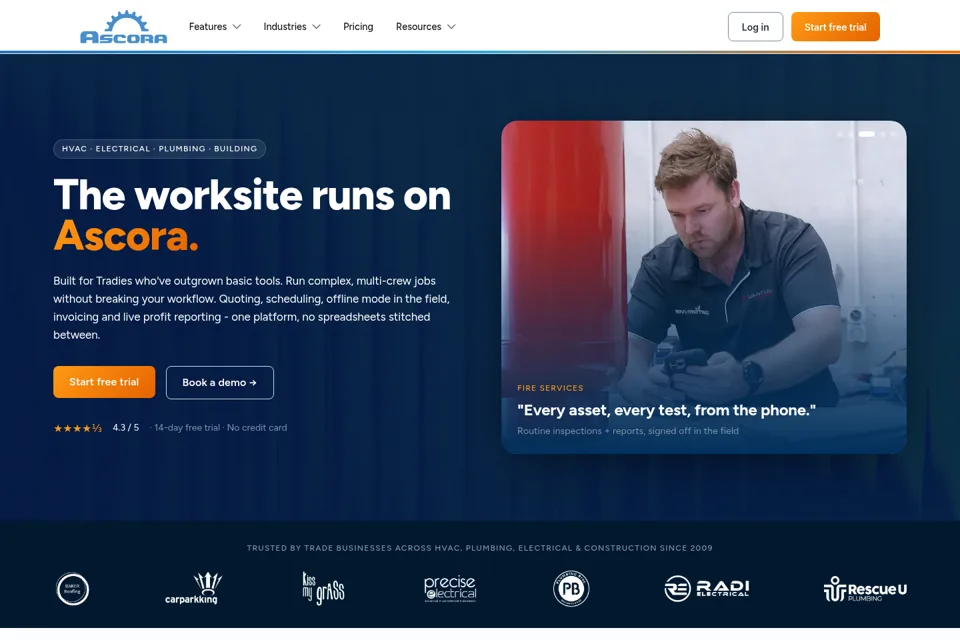Click the Book a demo button
Screen dimensions: 960x640
[x=220, y=383]
